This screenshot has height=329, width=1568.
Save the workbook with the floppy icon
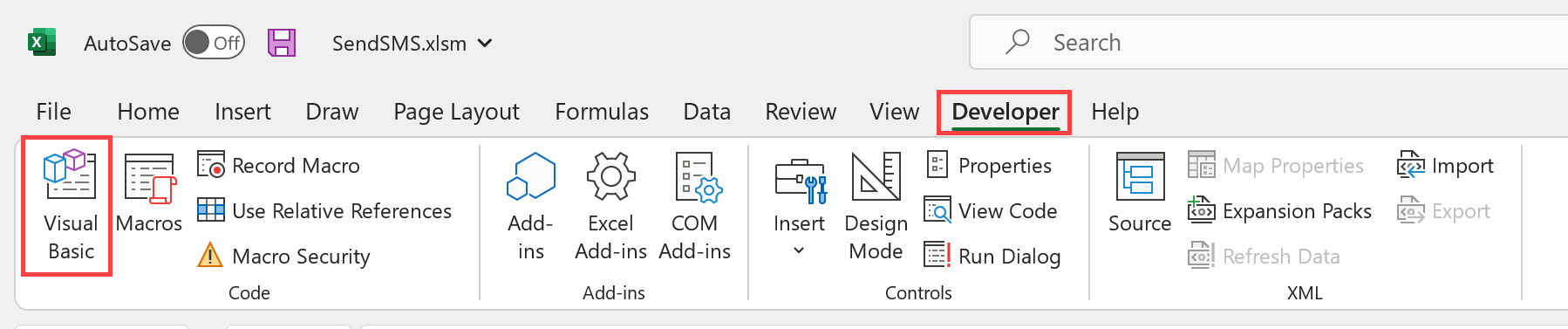tap(282, 42)
